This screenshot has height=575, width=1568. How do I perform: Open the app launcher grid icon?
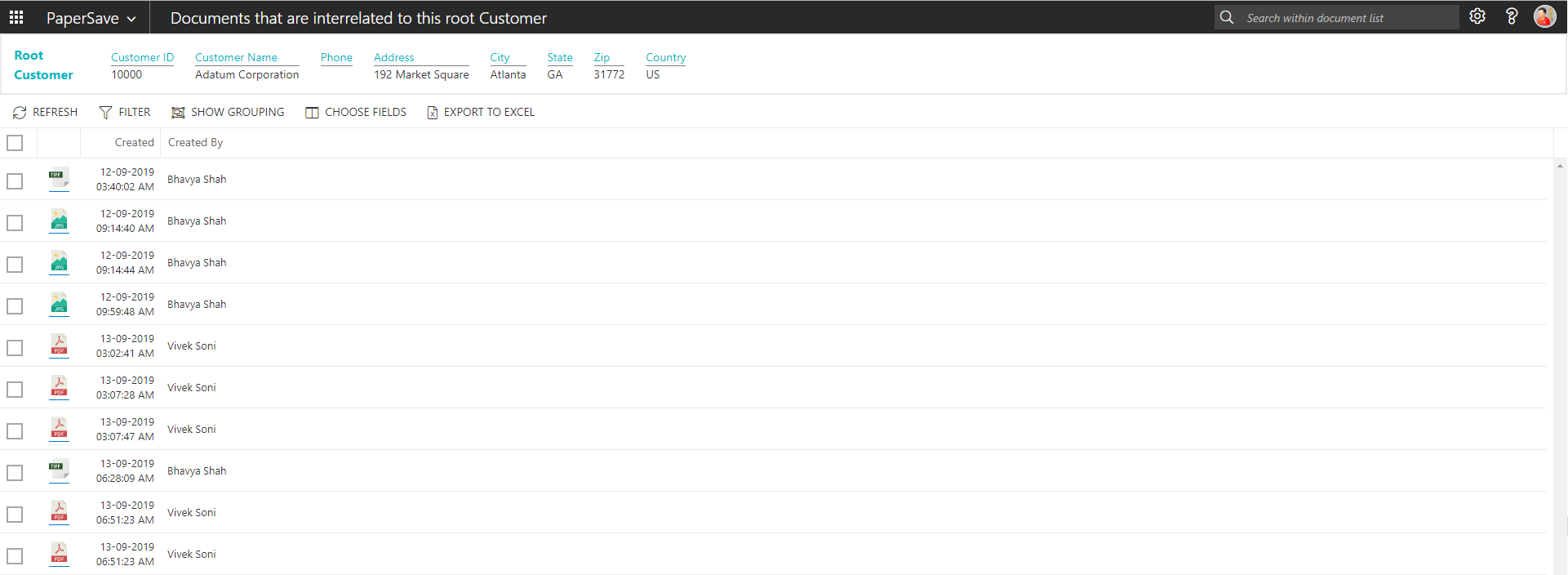16,17
